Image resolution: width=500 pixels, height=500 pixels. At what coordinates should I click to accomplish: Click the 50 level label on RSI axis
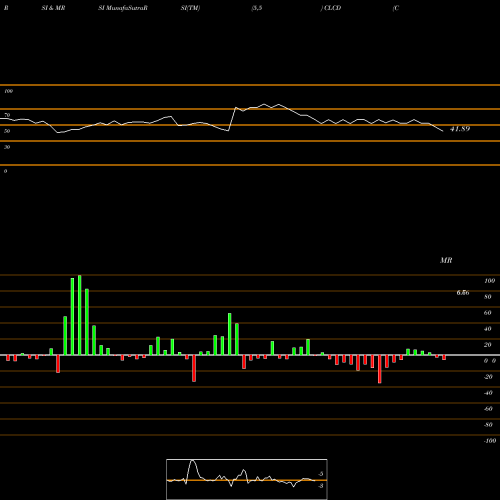coord(7,131)
